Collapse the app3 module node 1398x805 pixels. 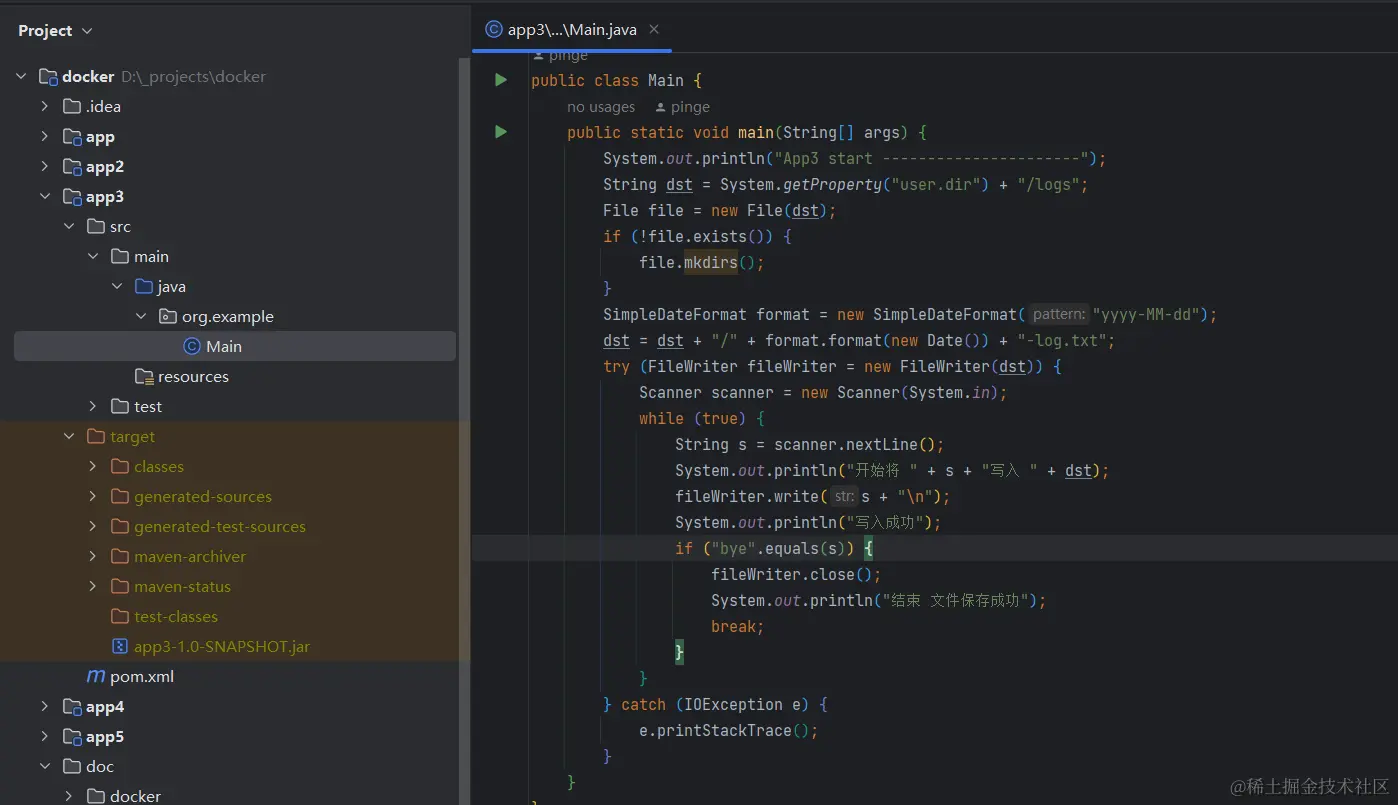click(45, 196)
